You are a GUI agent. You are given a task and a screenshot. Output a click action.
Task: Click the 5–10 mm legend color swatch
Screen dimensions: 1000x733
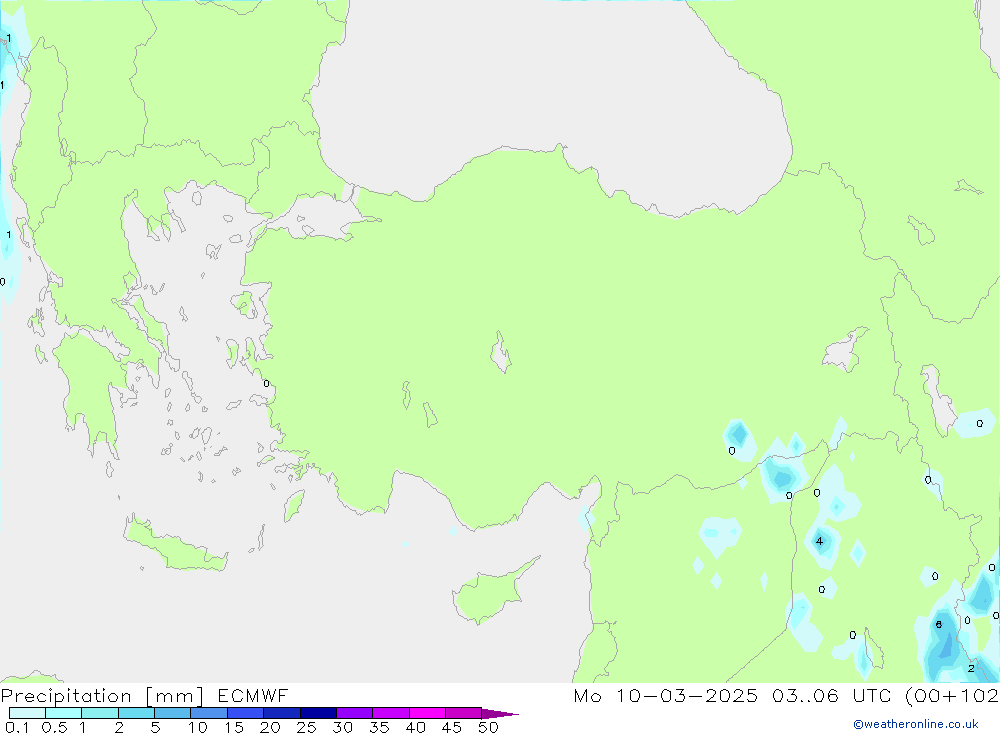(x=172, y=713)
